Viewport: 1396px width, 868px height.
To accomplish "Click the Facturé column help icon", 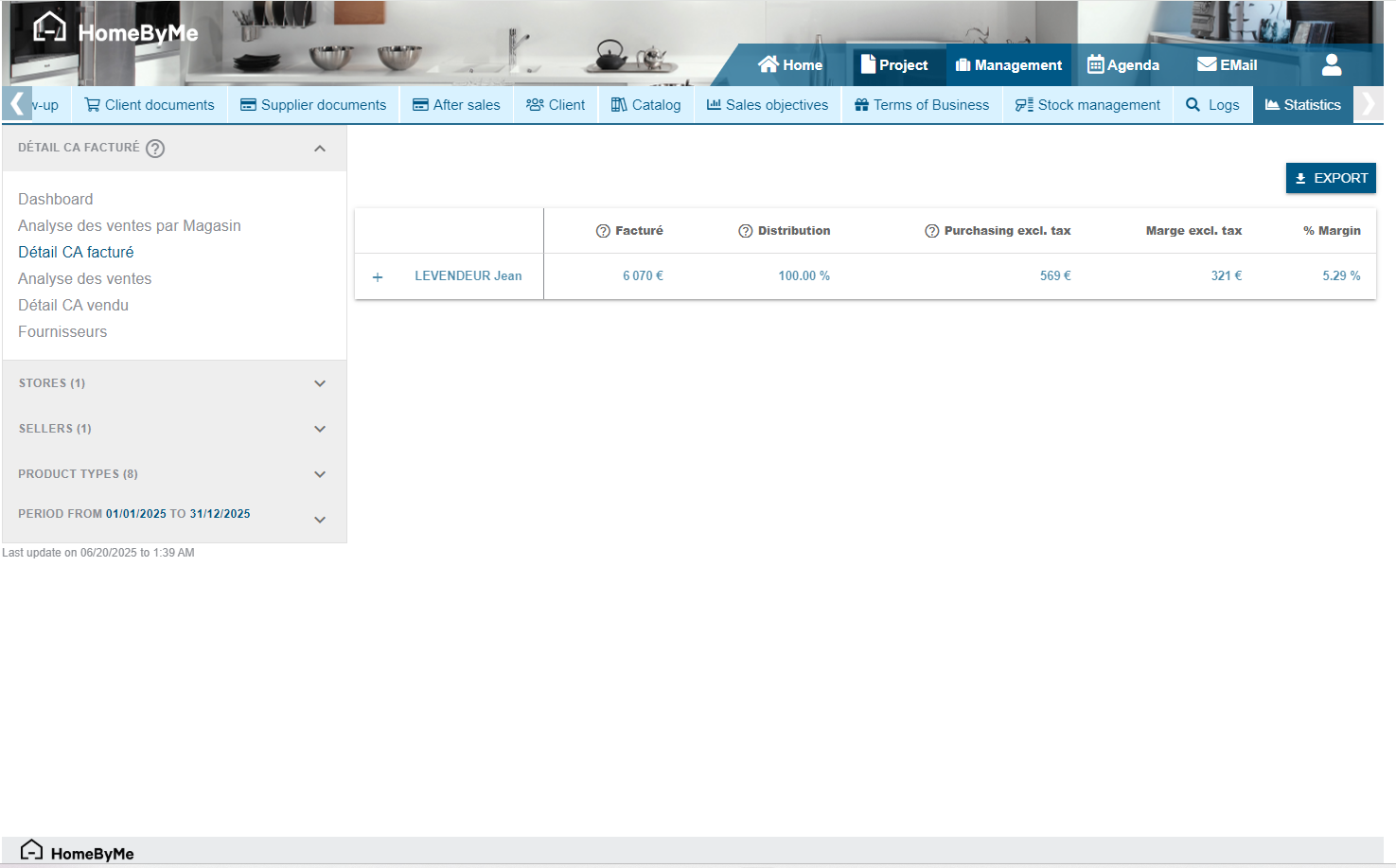I will point(603,231).
